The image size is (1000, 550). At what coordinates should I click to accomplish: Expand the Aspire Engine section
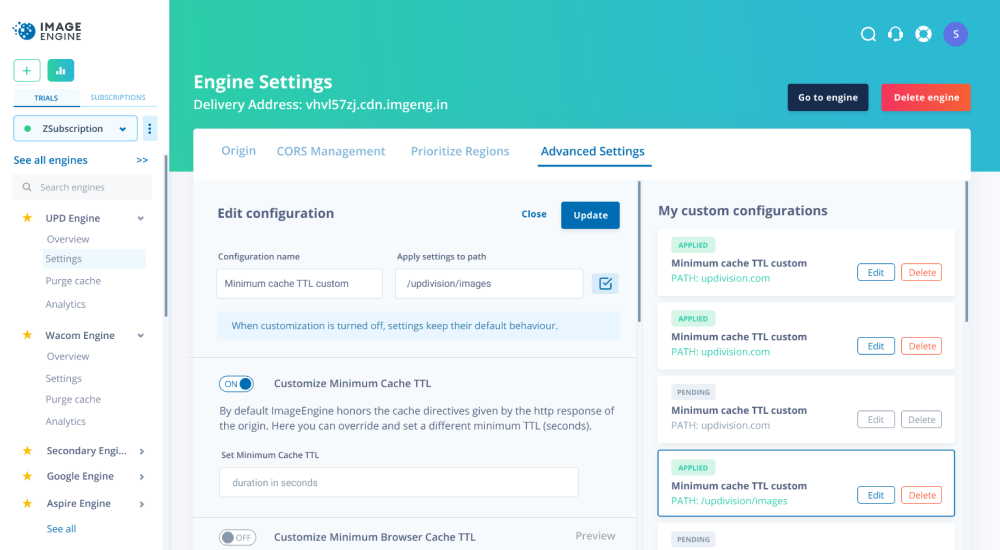click(142, 504)
